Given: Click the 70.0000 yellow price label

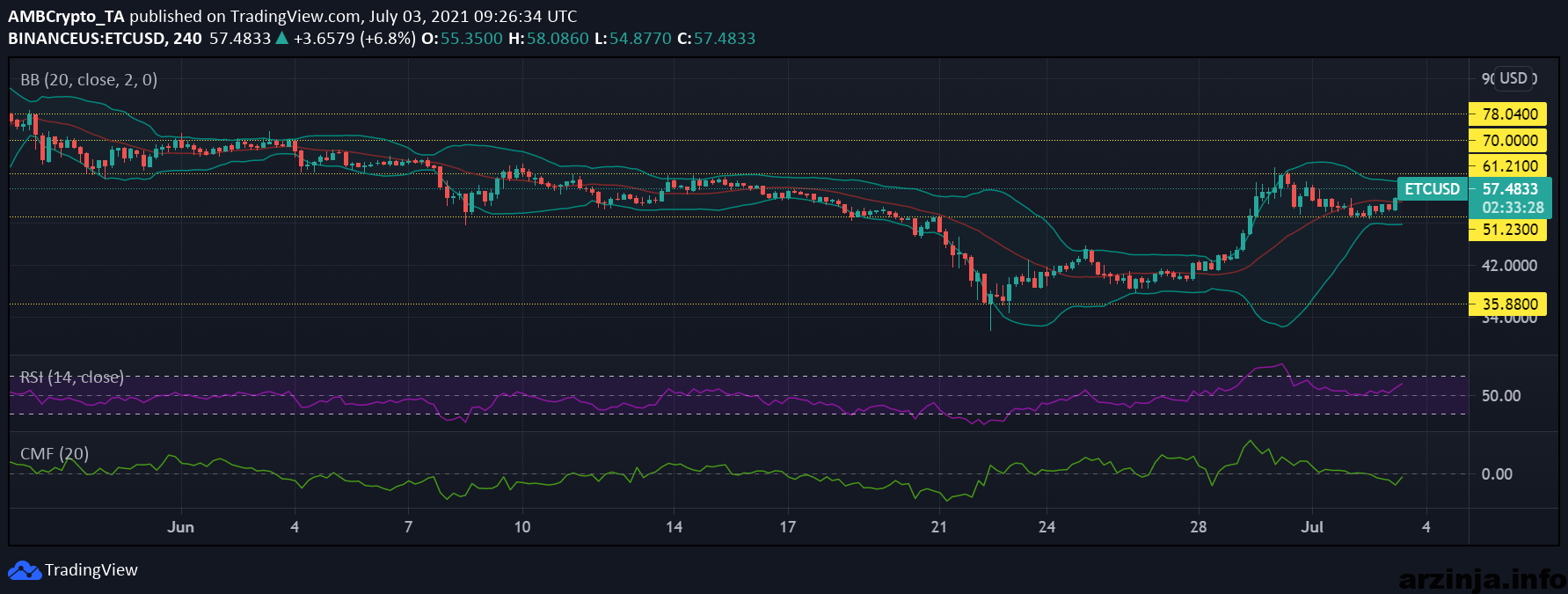Looking at the screenshot, I should point(1509,140).
